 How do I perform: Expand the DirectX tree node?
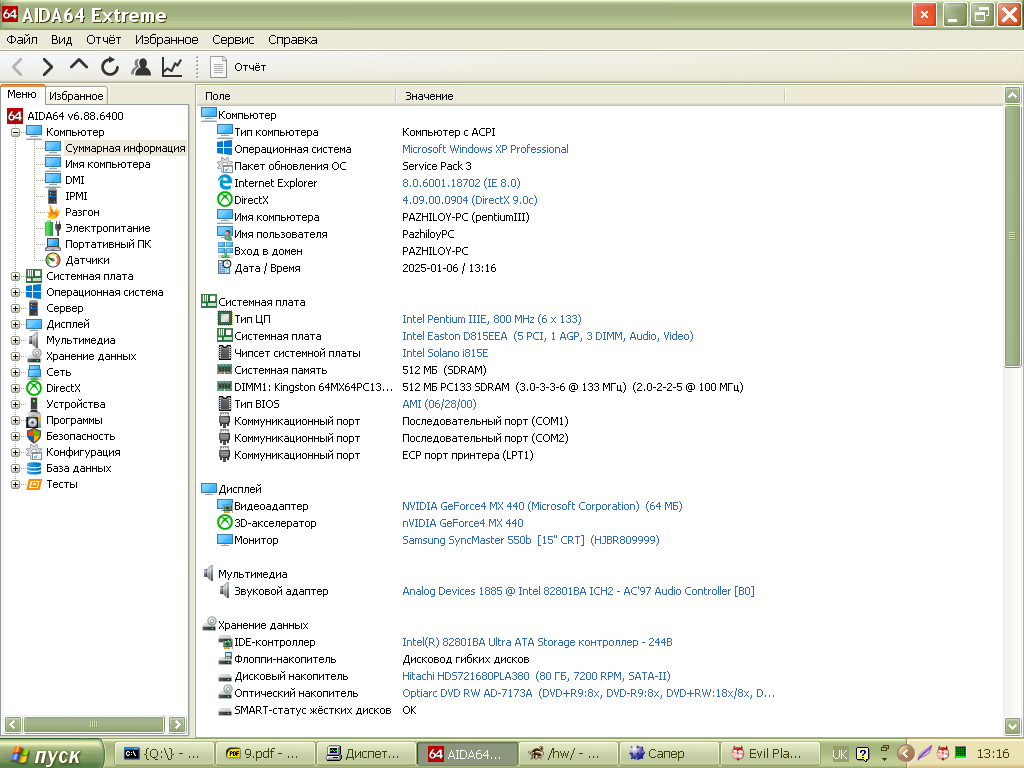point(16,389)
